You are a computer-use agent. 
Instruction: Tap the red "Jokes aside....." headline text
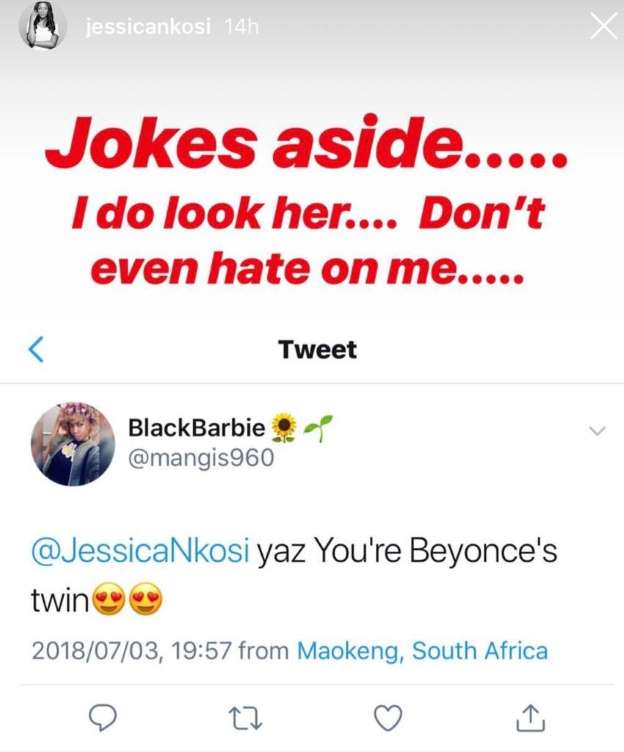305,152
